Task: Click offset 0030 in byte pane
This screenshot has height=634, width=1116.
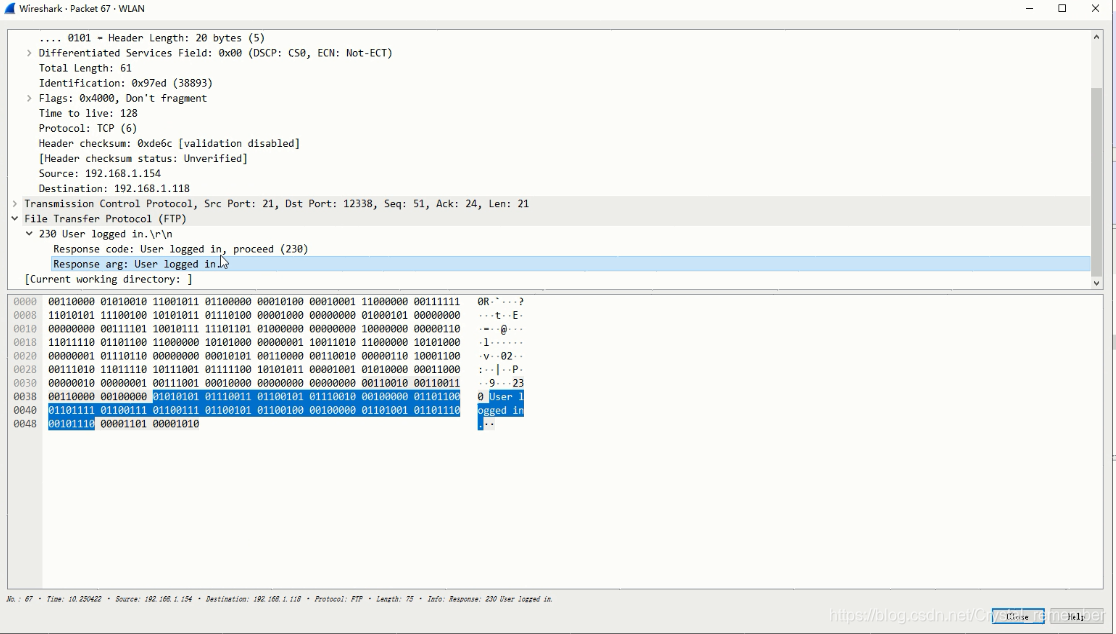Action: (x=25, y=383)
